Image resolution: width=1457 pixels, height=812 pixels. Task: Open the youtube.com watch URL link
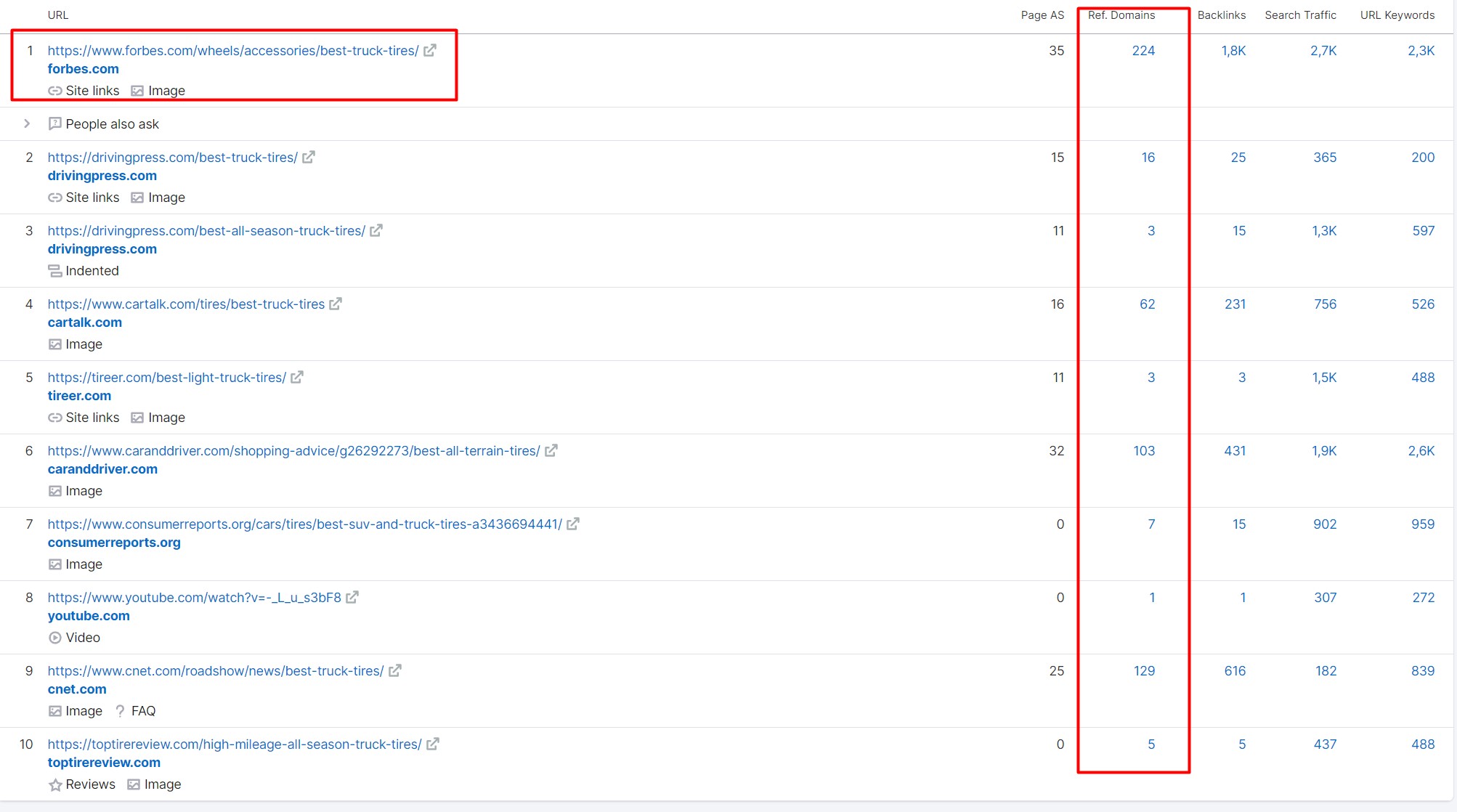(x=195, y=597)
